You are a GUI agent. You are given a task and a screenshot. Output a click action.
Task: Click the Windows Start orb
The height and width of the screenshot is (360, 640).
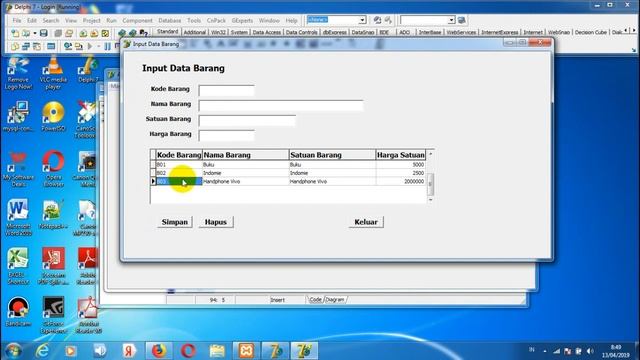coord(13,351)
